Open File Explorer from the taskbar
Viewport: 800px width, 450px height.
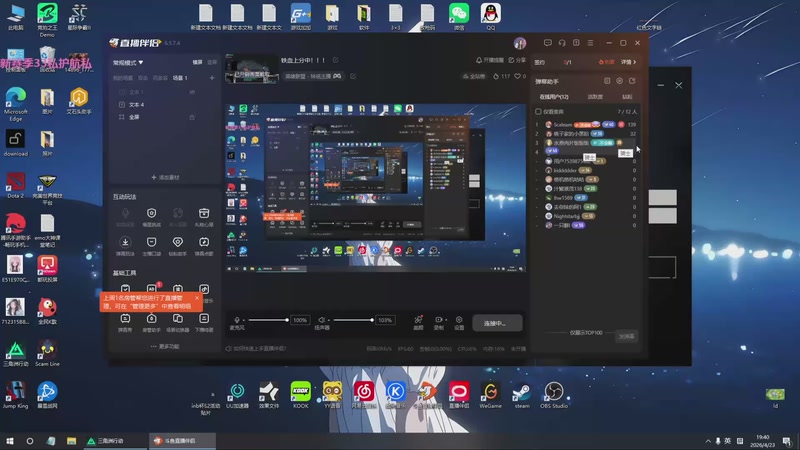[71, 441]
